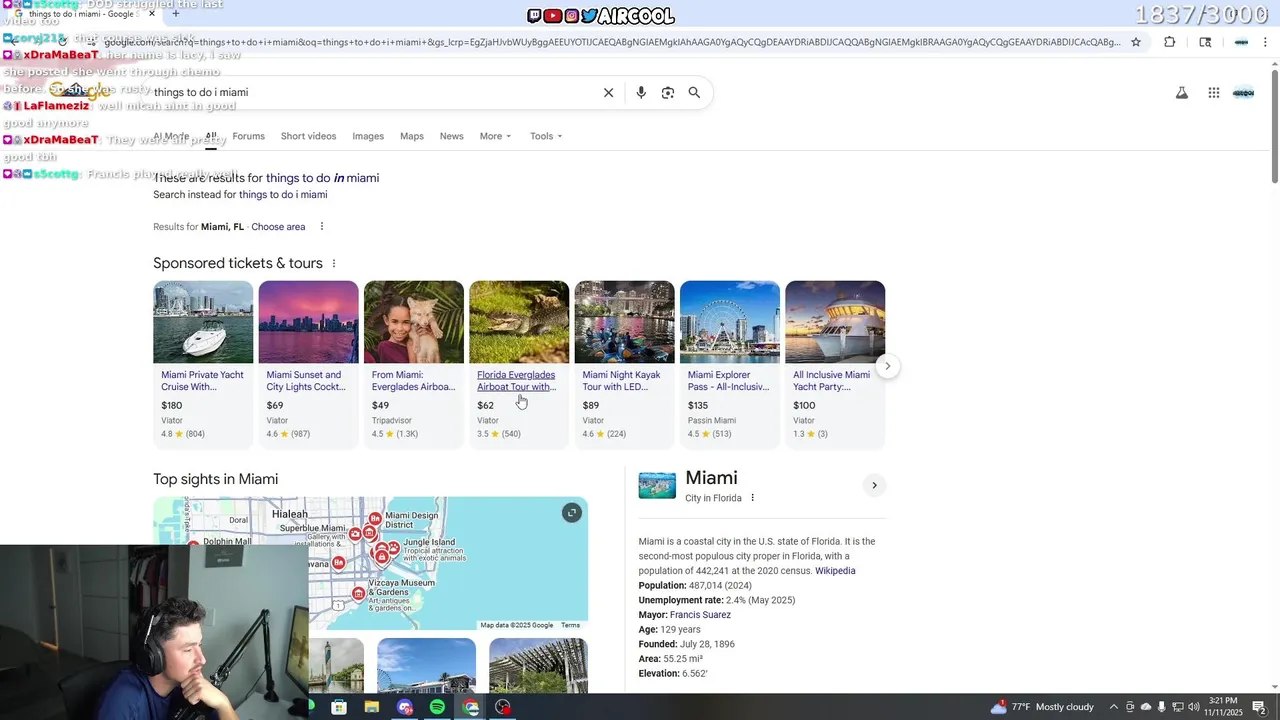Open the Tools dropdown
The image size is (1280, 720).
(546, 136)
